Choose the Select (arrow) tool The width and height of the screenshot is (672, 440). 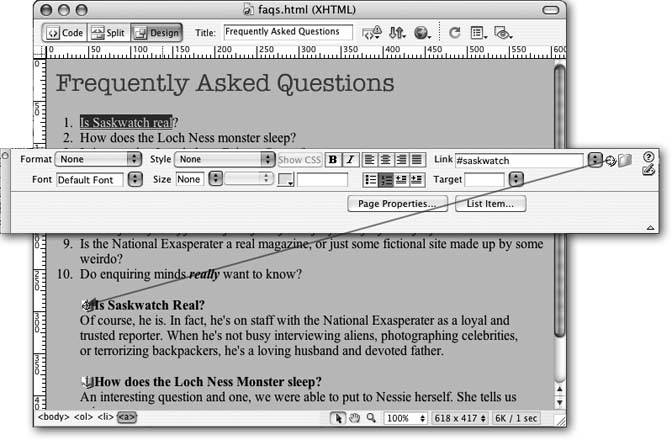click(338, 418)
